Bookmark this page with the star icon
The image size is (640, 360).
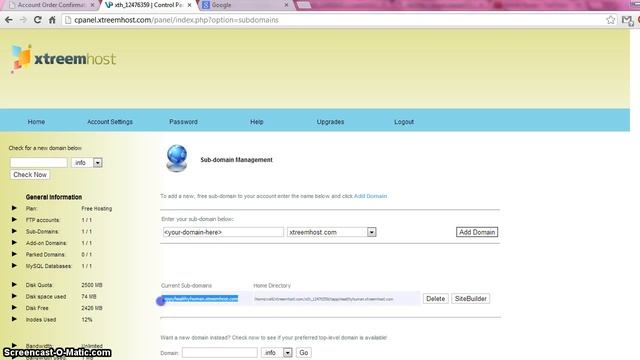[x=610, y=20]
